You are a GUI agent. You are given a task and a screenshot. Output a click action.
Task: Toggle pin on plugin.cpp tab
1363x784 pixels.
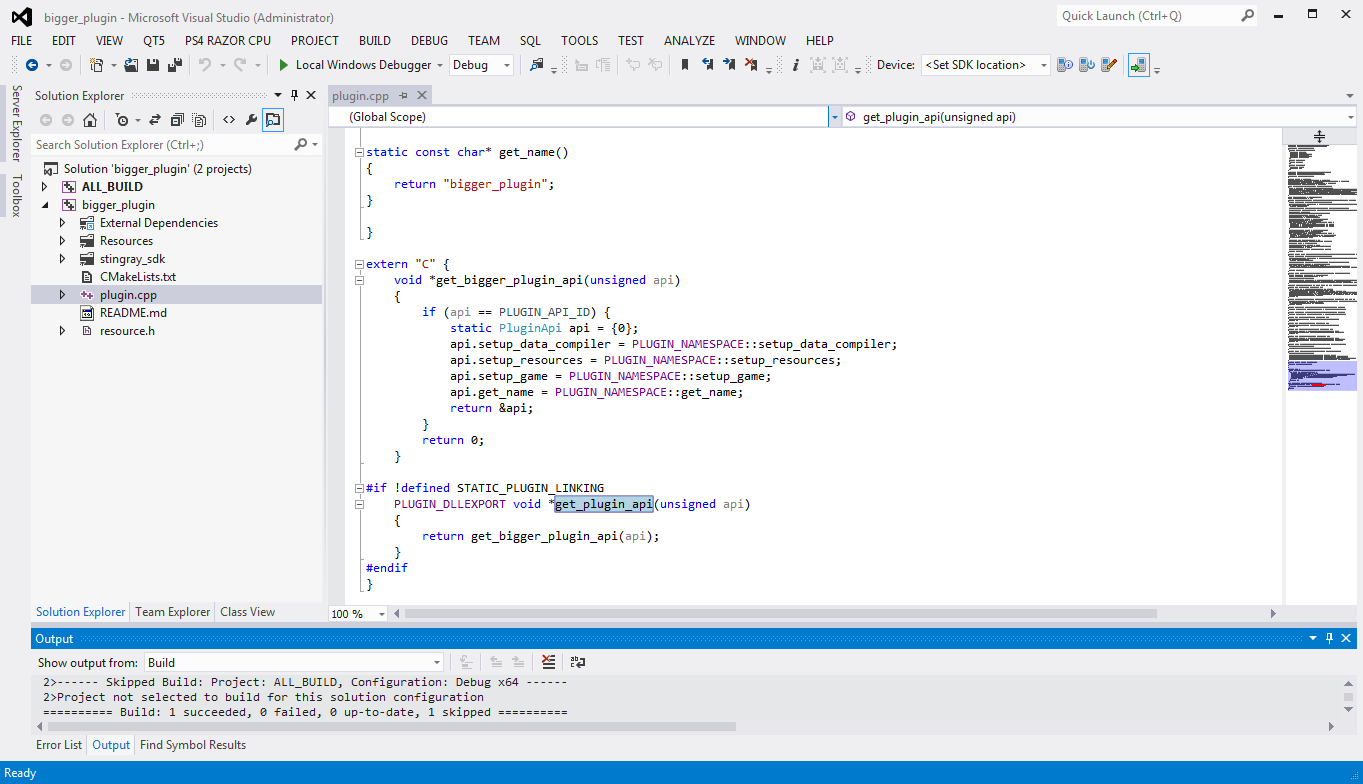click(x=404, y=95)
